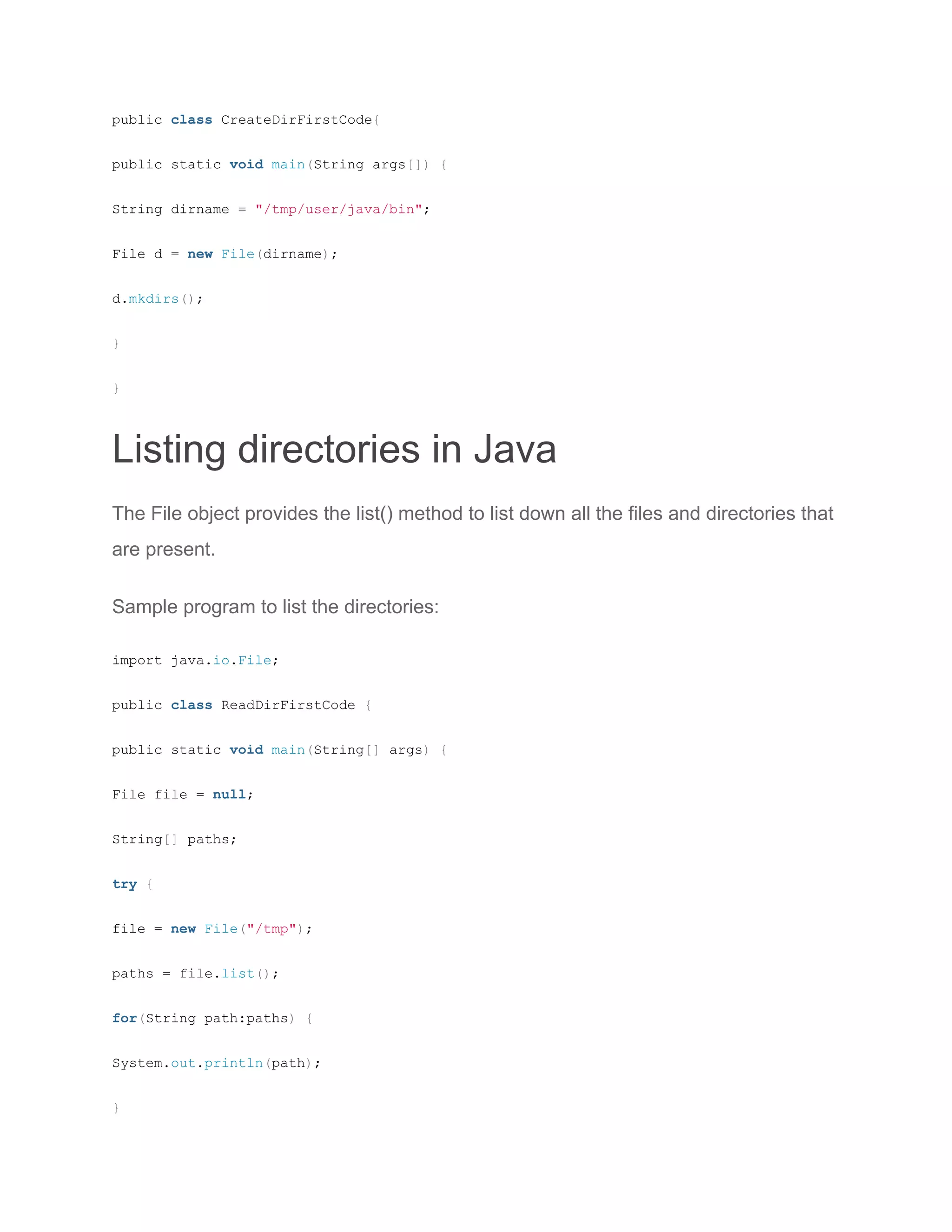
Task: Click the 'import java.io.File' line
Action: click(195, 661)
